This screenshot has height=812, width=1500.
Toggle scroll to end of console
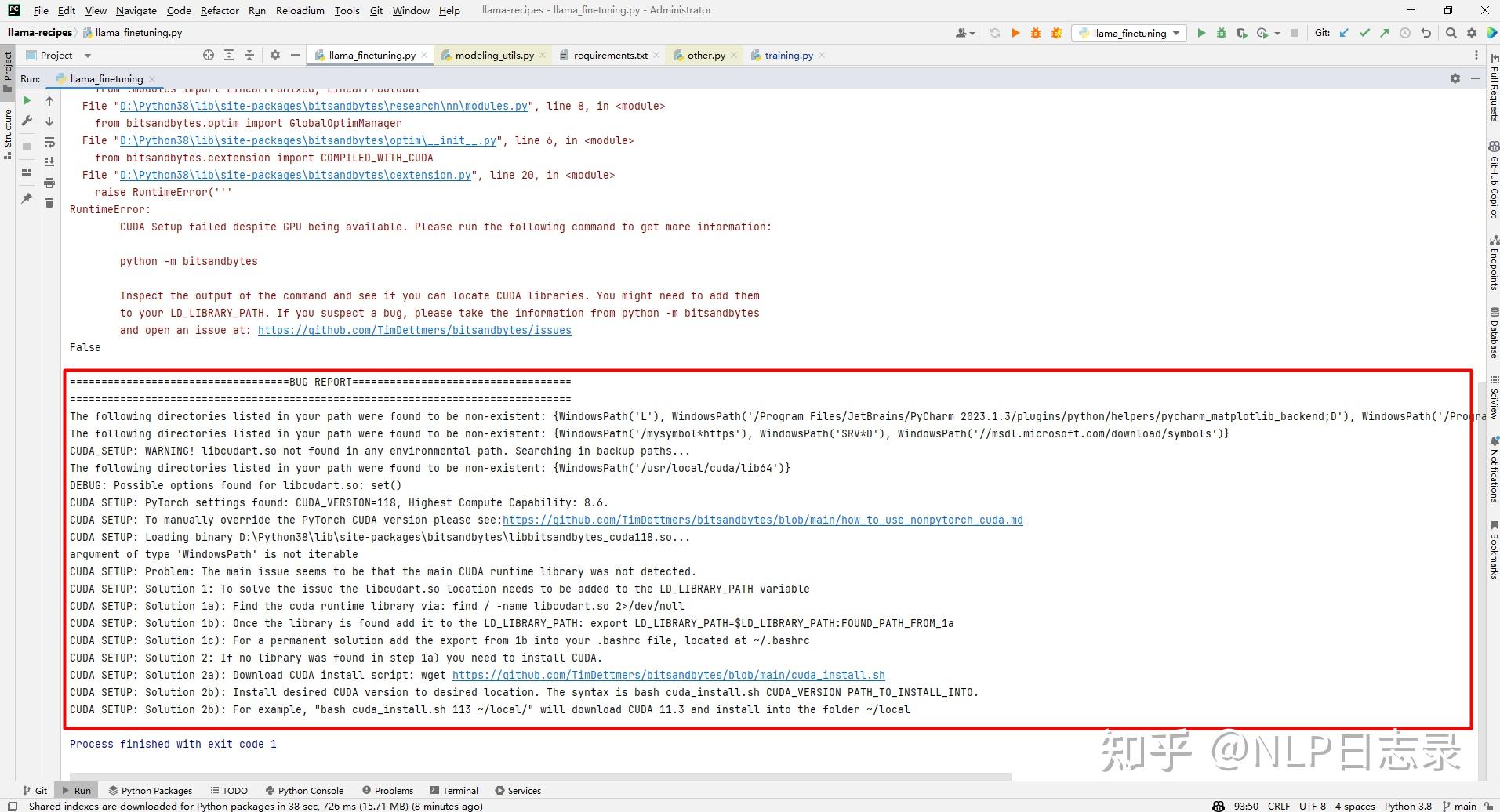tap(49, 162)
